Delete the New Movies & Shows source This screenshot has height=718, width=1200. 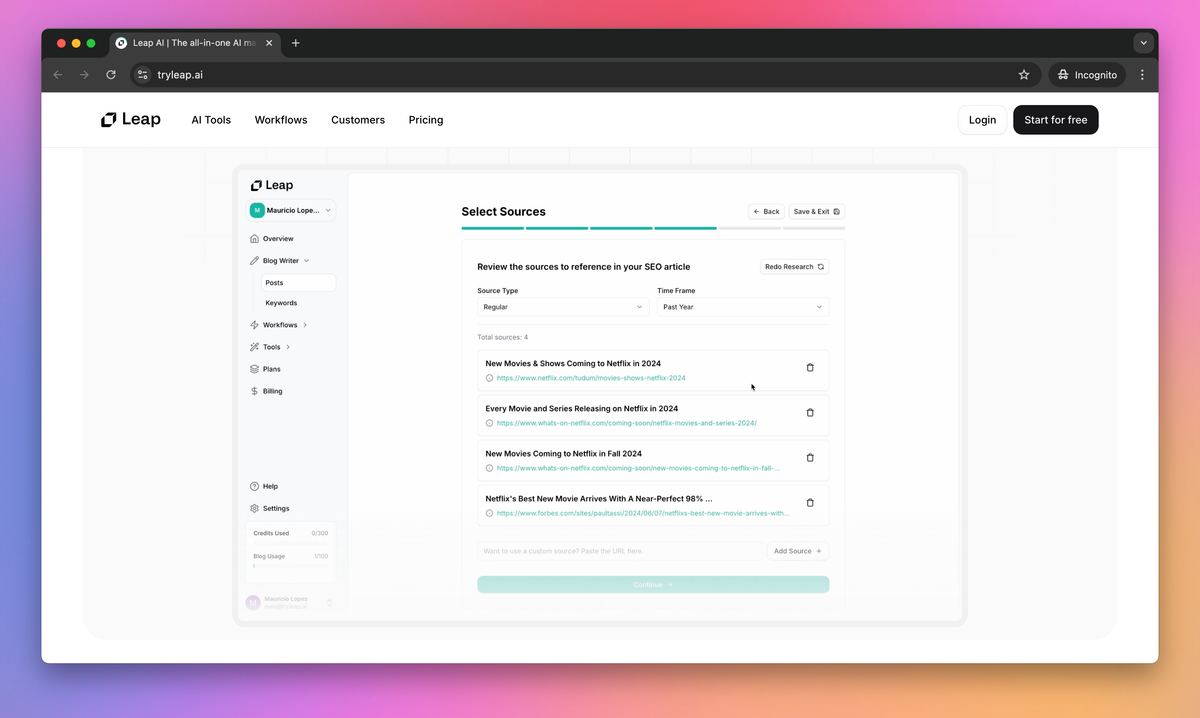click(810, 368)
